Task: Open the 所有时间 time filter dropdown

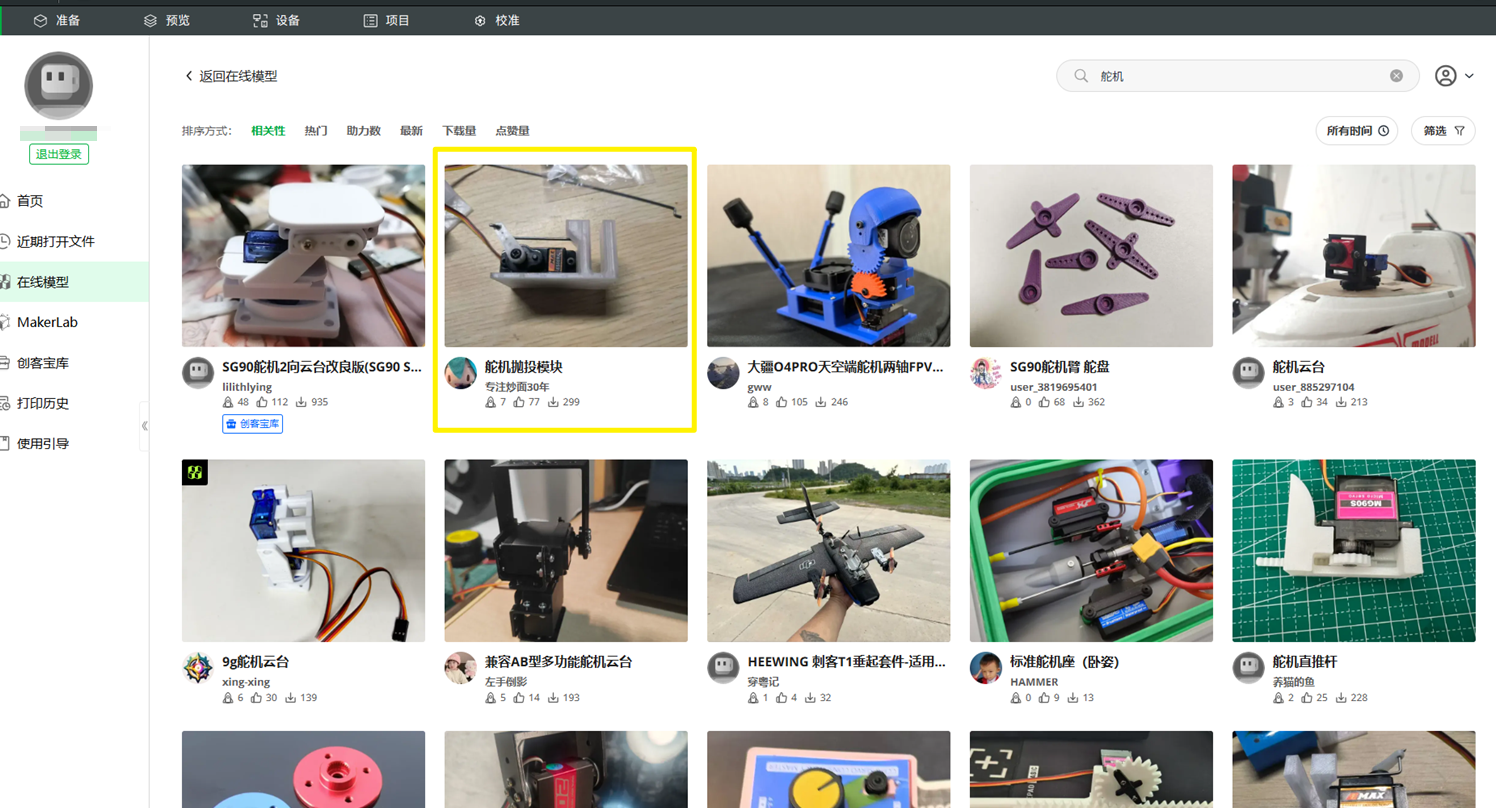Action: point(1356,131)
